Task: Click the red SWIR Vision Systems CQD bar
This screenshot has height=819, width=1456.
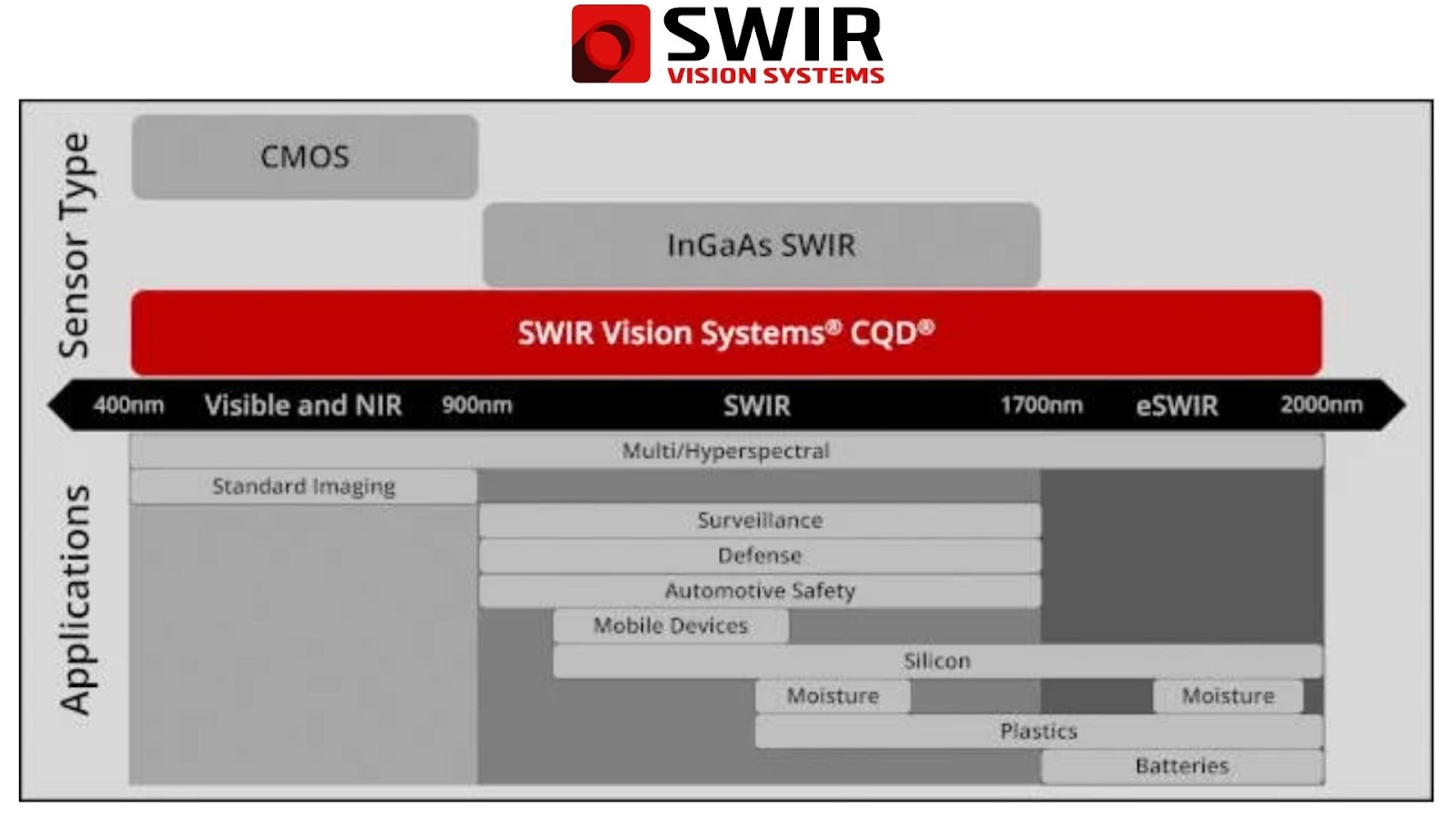Action: 726,332
